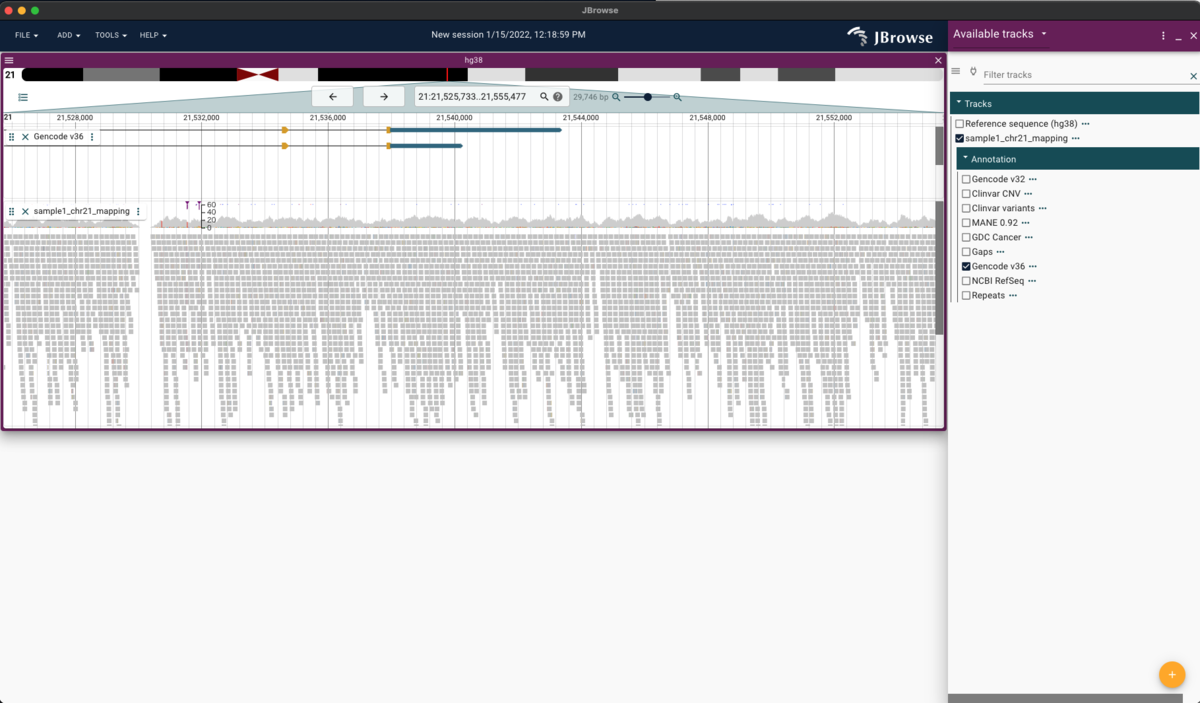Click the orange add floating button
This screenshot has height=703, width=1200.
pos(1172,674)
